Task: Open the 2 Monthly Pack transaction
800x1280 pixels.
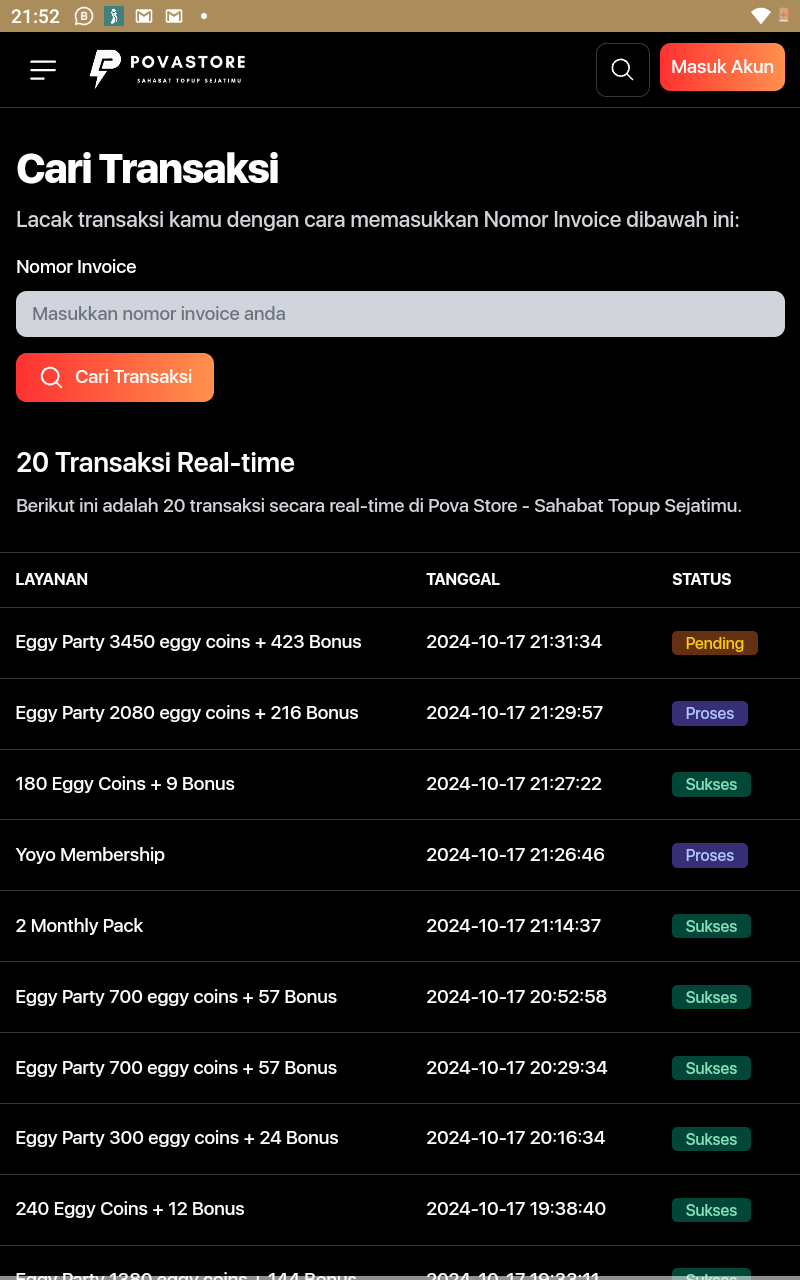Action: click(400, 926)
